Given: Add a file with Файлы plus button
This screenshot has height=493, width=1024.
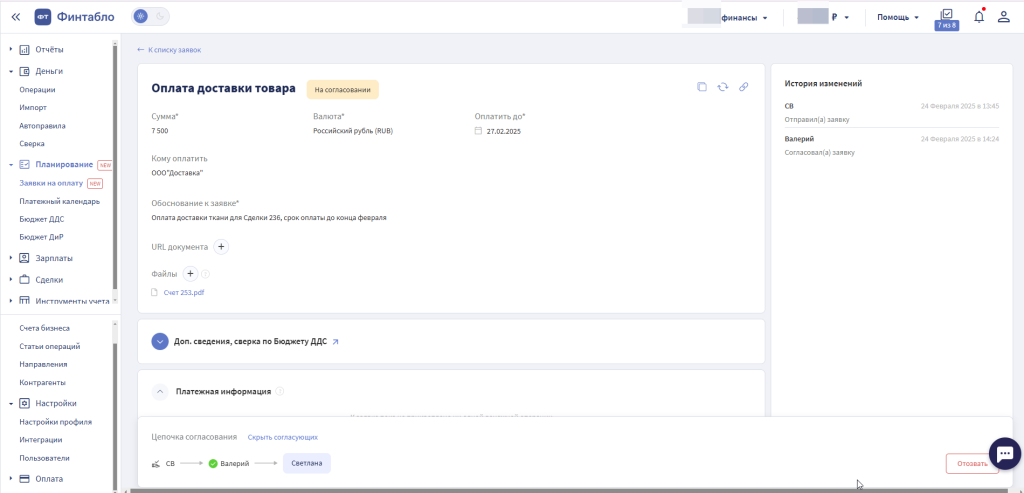Looking at the screenshot, I should point(190,274).
